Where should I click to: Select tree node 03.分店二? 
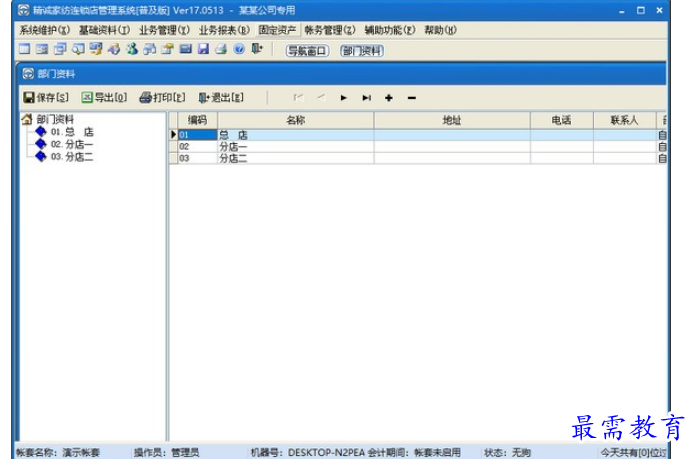tap(72, 156)
